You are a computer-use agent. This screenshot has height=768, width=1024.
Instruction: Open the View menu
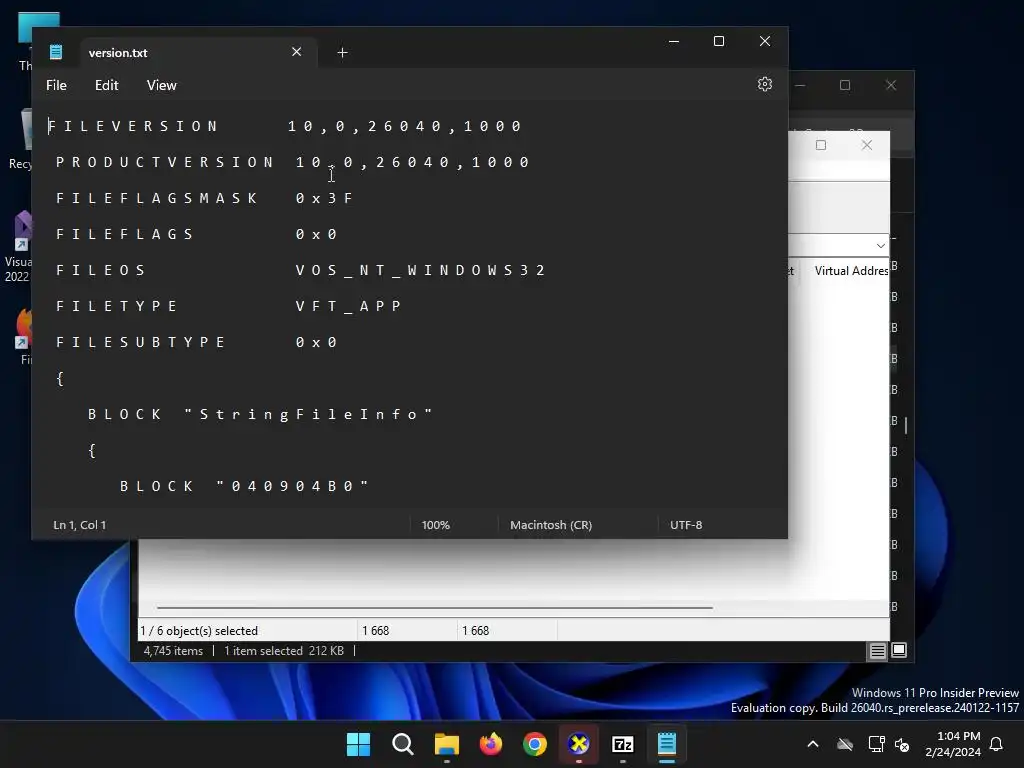(x=161, y=86)
